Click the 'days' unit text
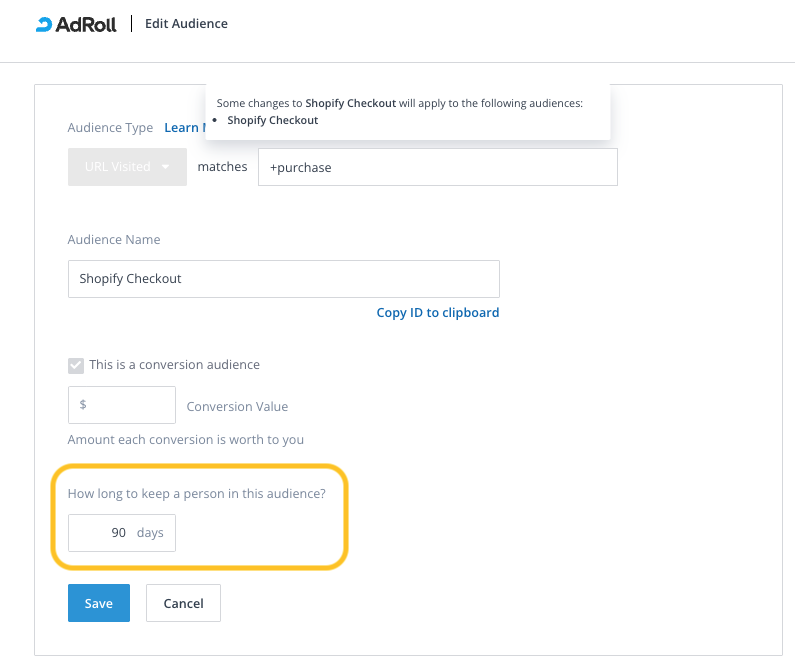Image resolution: width=795 pixels, height=670 pixels. point(150,533)
